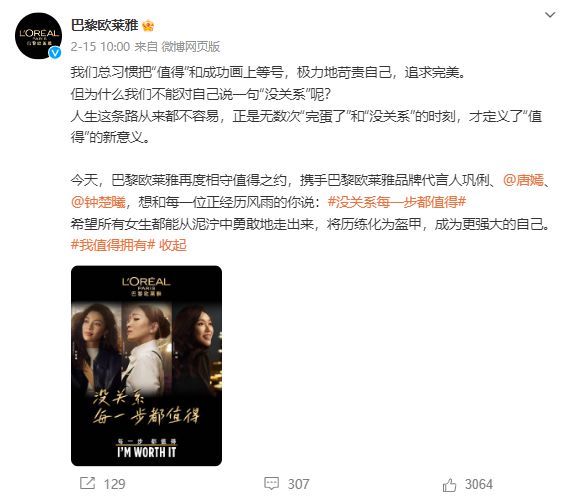Click the like count 3064
This screenshot has height=501, width=568.
479,484
